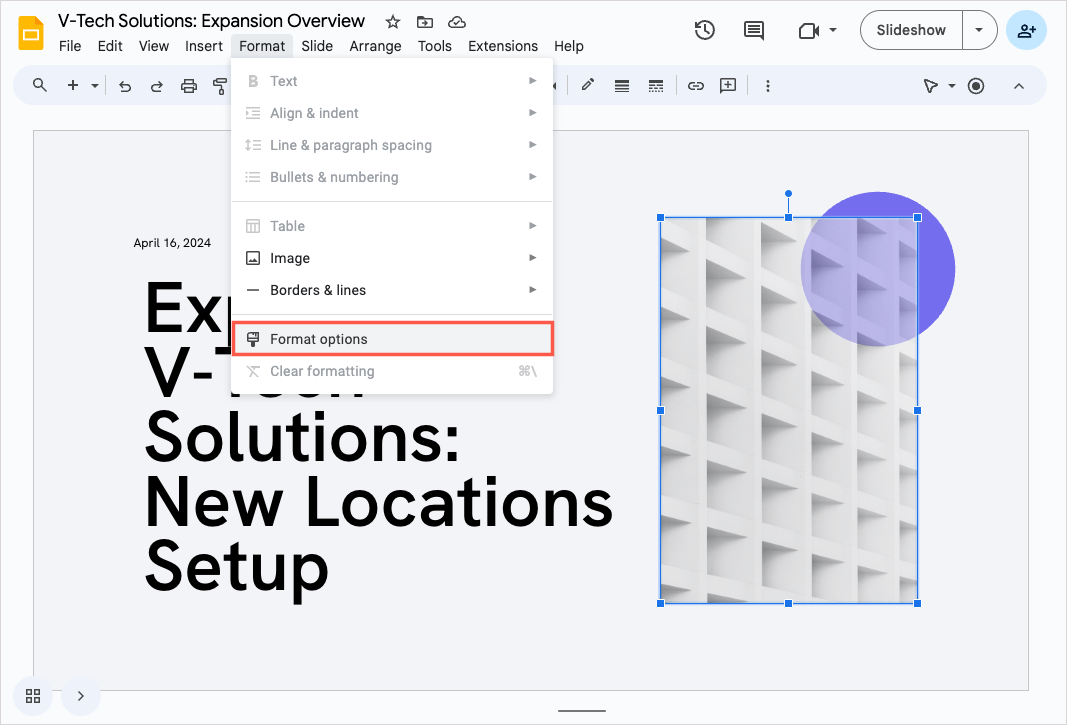Insert a link with chain icon
This screenshot has height=725, width=1067.
pos(695,86)
